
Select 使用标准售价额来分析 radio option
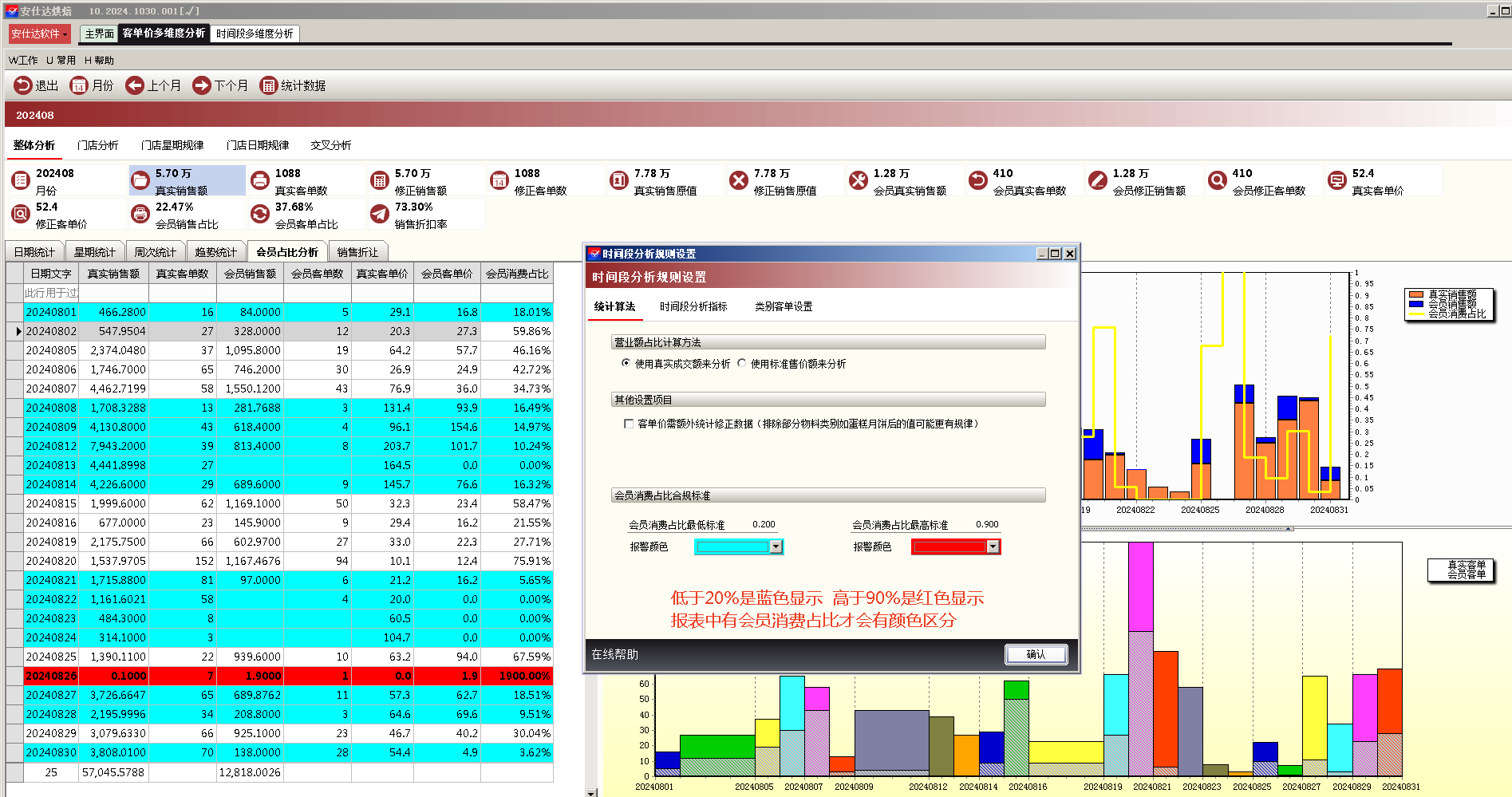(742, 363)
